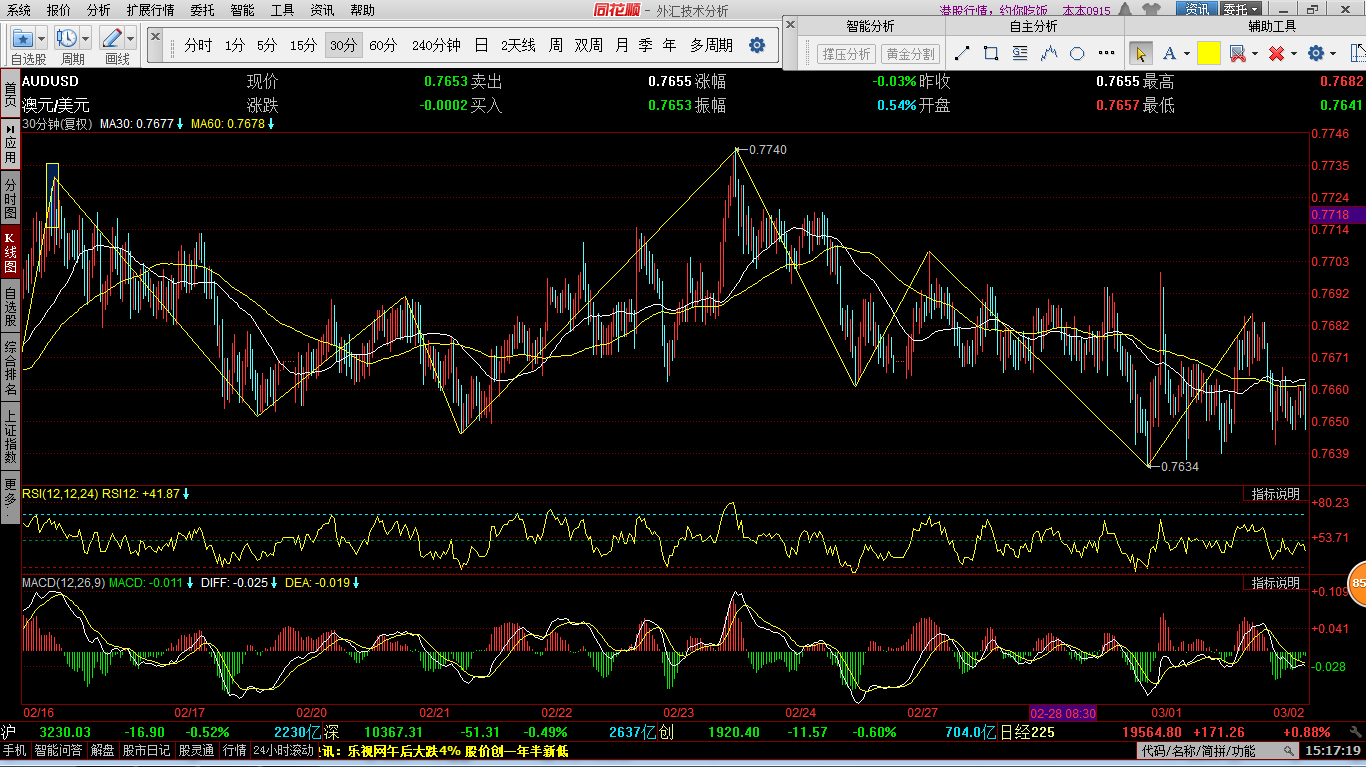This screenshot has width=1366, height=767.
Task: Toggle the DEA indicator arrow
Action: coord(355,582)
